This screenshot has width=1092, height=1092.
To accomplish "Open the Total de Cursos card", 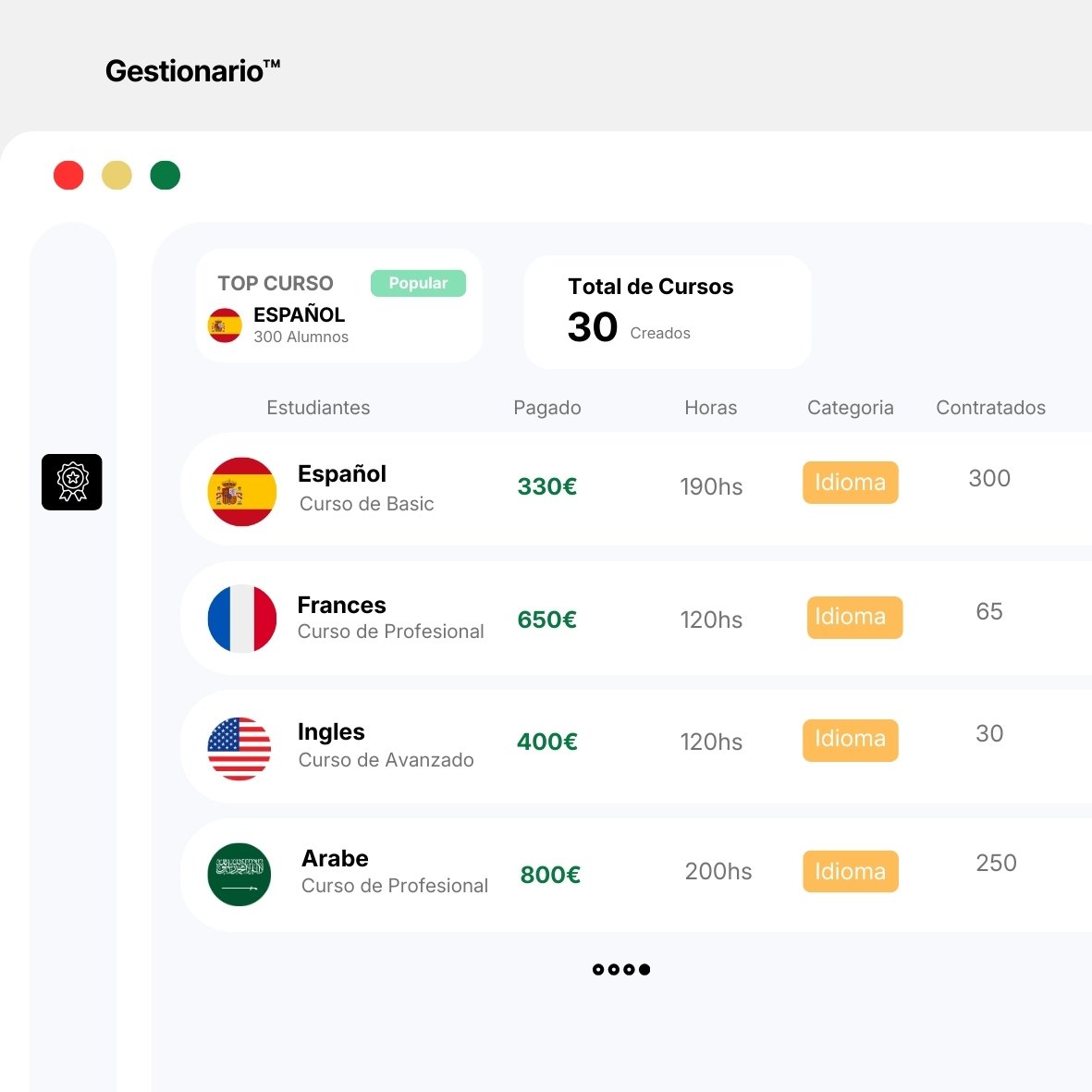I will [x=667, y=312].
